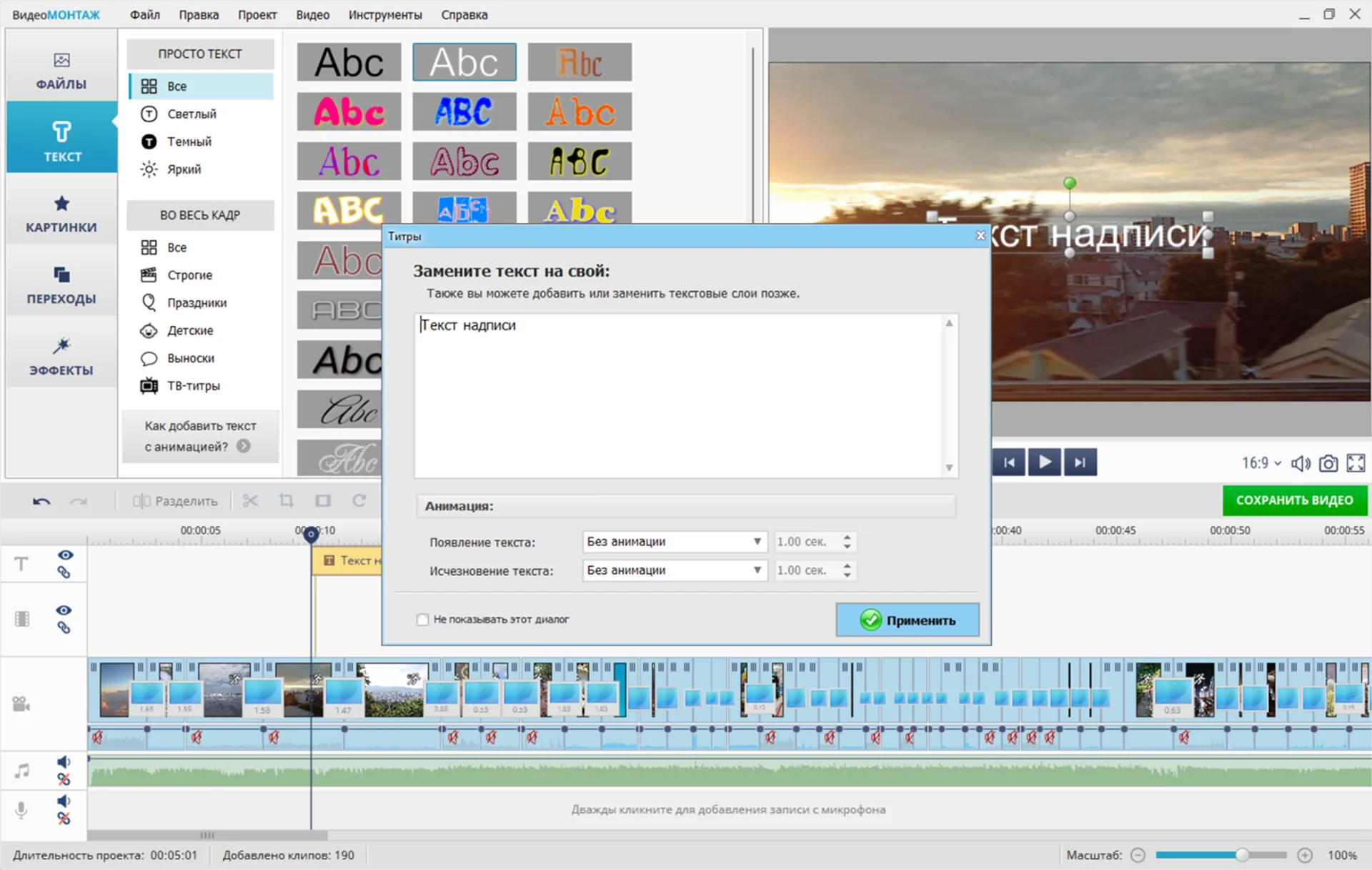Click the Сохранить видео button
This screenshot has width=1372, height=870.
tap(1294, 500)
